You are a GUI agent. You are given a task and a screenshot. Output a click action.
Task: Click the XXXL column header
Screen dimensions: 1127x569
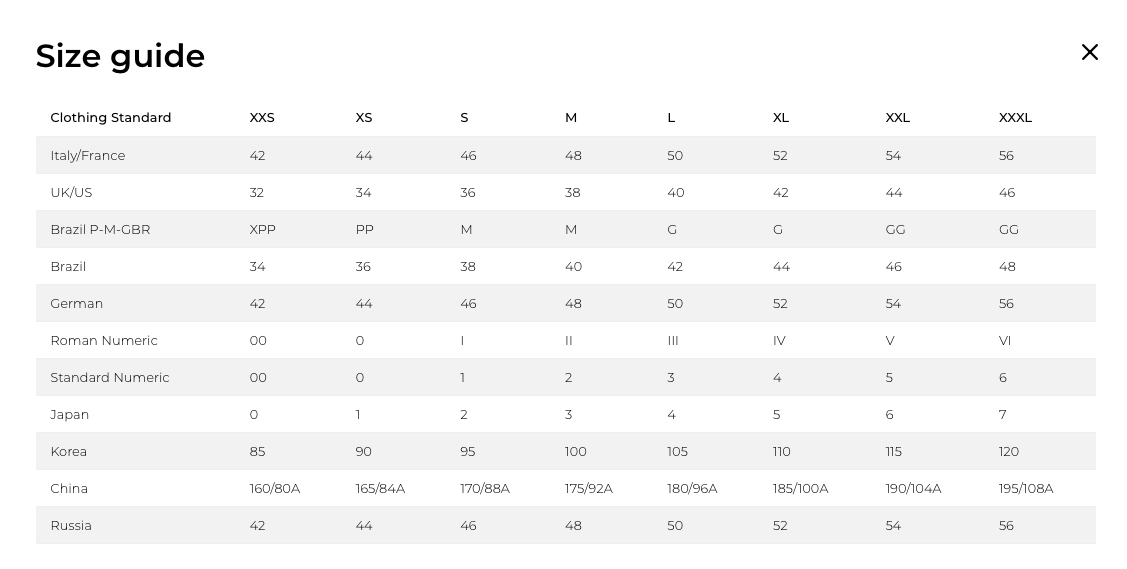point(1015,118)
